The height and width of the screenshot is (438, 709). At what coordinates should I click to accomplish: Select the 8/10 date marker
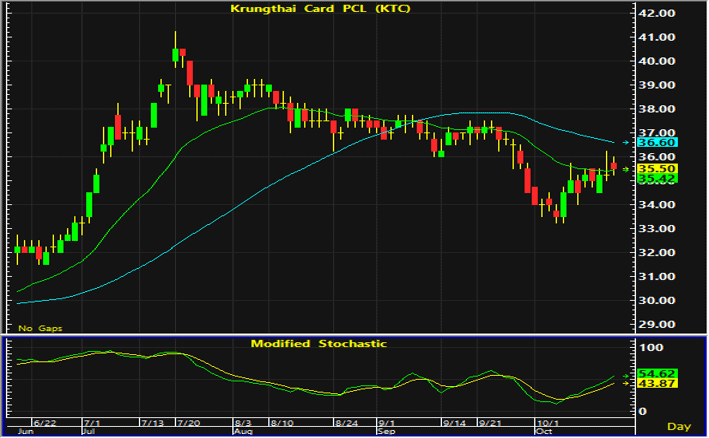pyautogui.click(x=282, y=423)
